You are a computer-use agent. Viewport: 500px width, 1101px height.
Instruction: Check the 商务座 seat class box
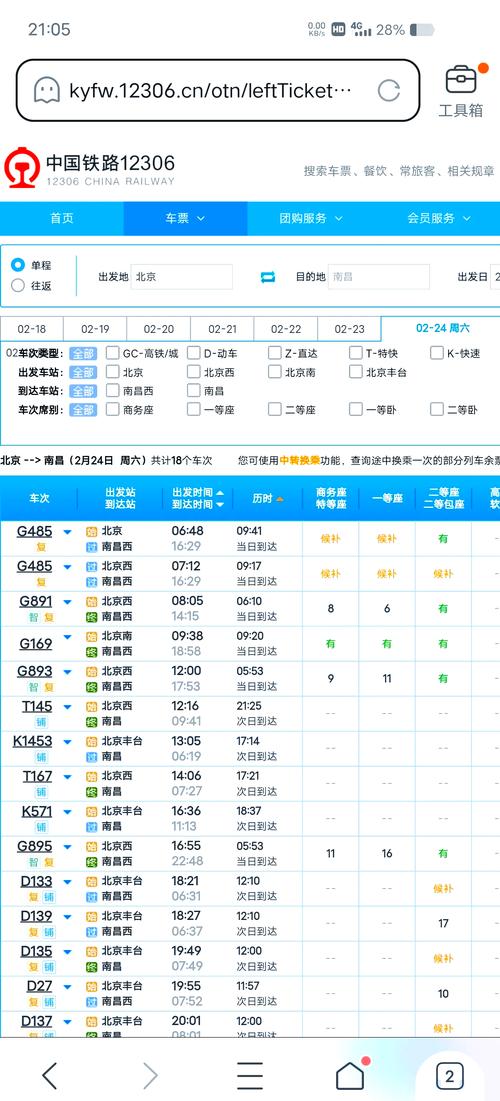point(112,410)
